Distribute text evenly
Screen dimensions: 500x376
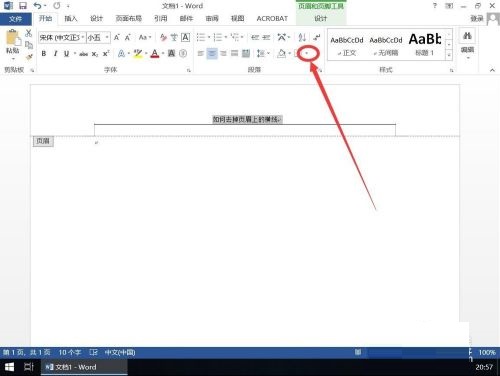(246, 53)
